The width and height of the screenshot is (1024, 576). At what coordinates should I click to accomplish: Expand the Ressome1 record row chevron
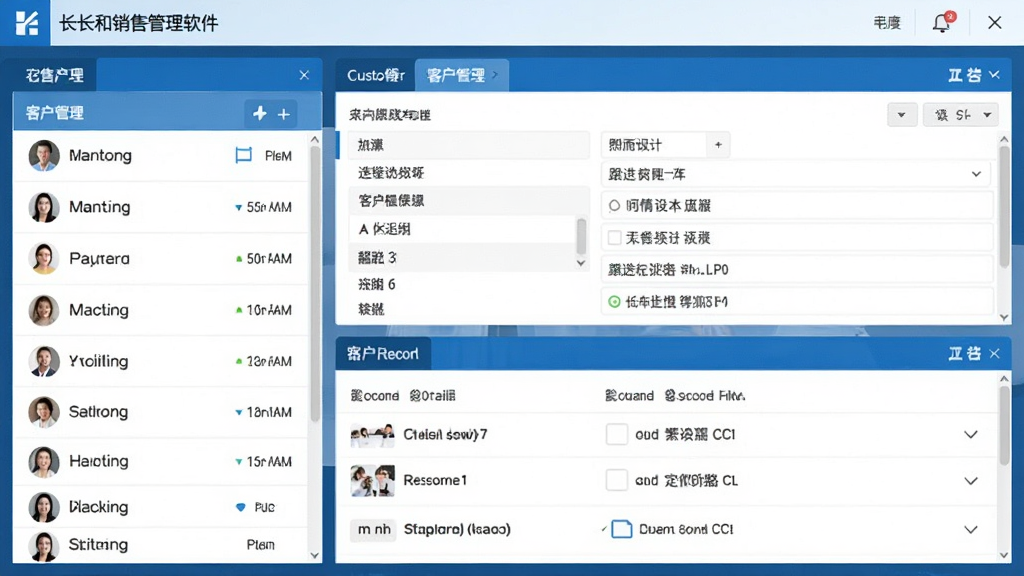pyautogui.click(x=971, y=481)
